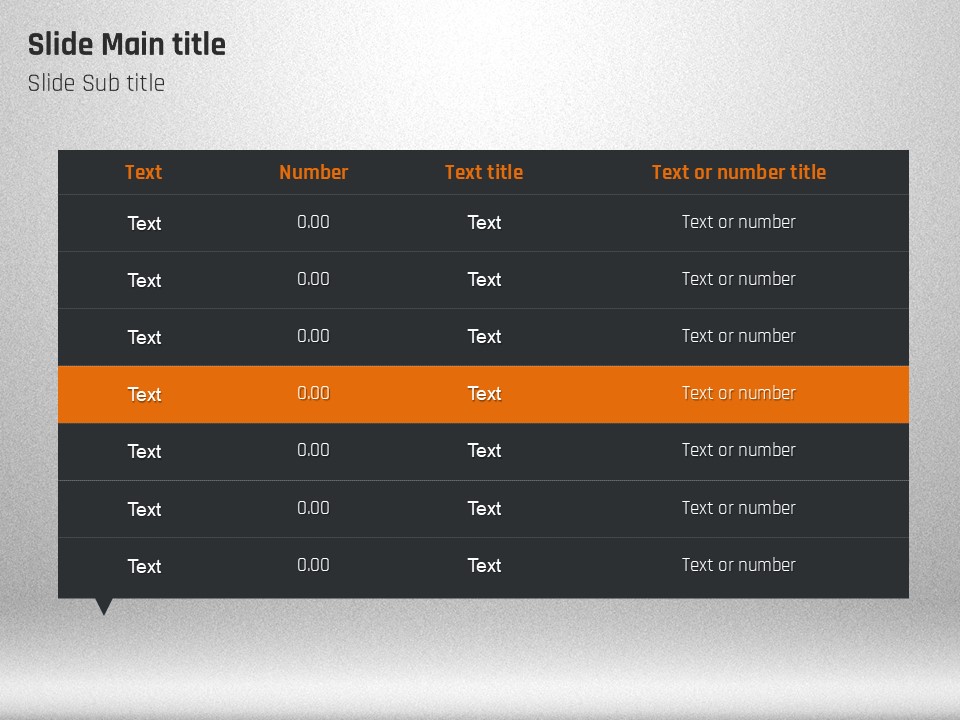Click "0.00" in the last table row
Screen dimensions: 960x720
[x=313, y=565]
